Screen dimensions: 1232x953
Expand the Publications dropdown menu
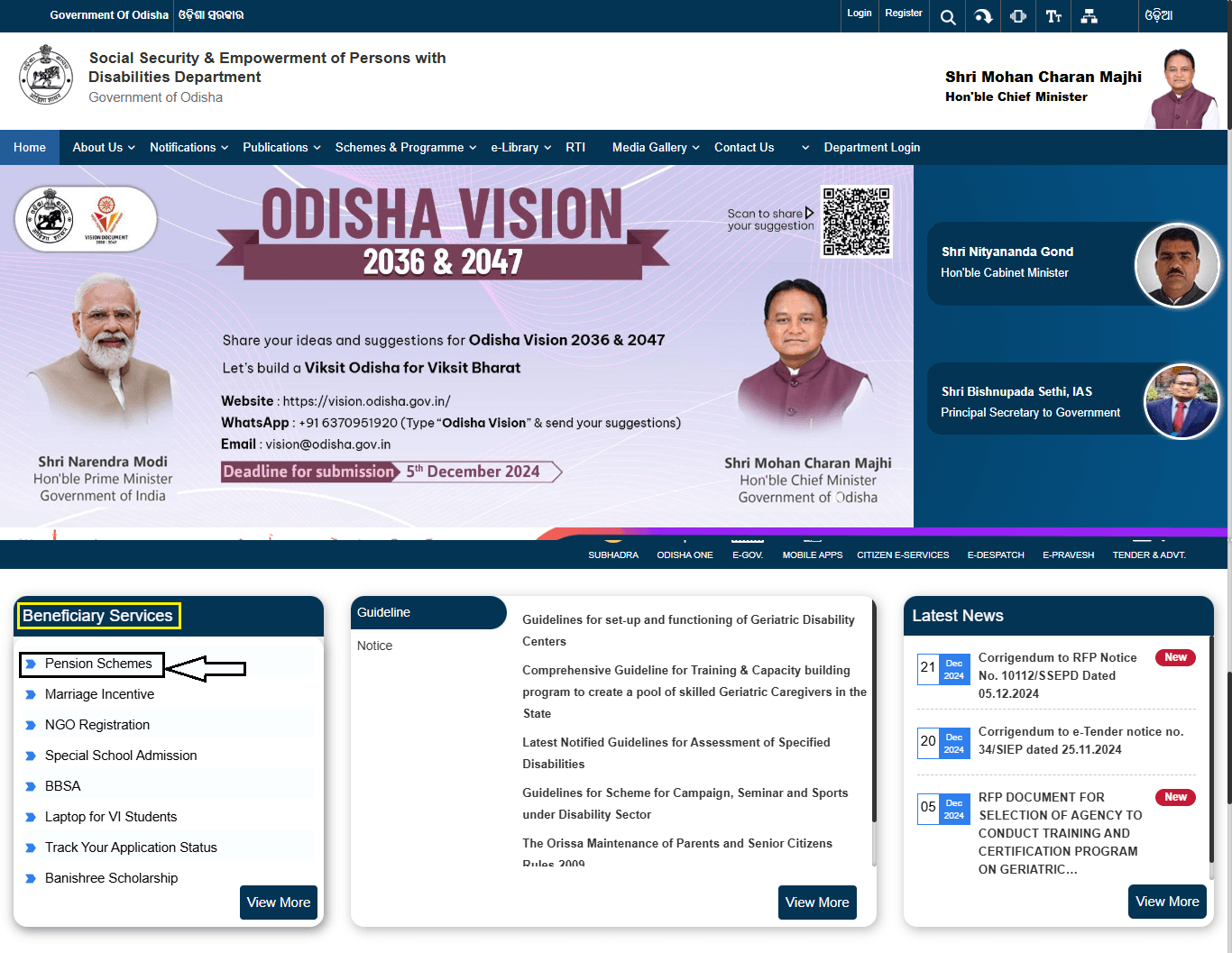[281, 147]
